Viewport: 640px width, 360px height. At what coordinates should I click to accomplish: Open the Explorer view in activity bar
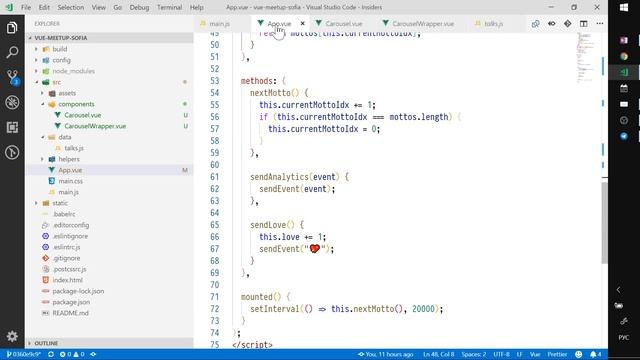pos(12,28)
